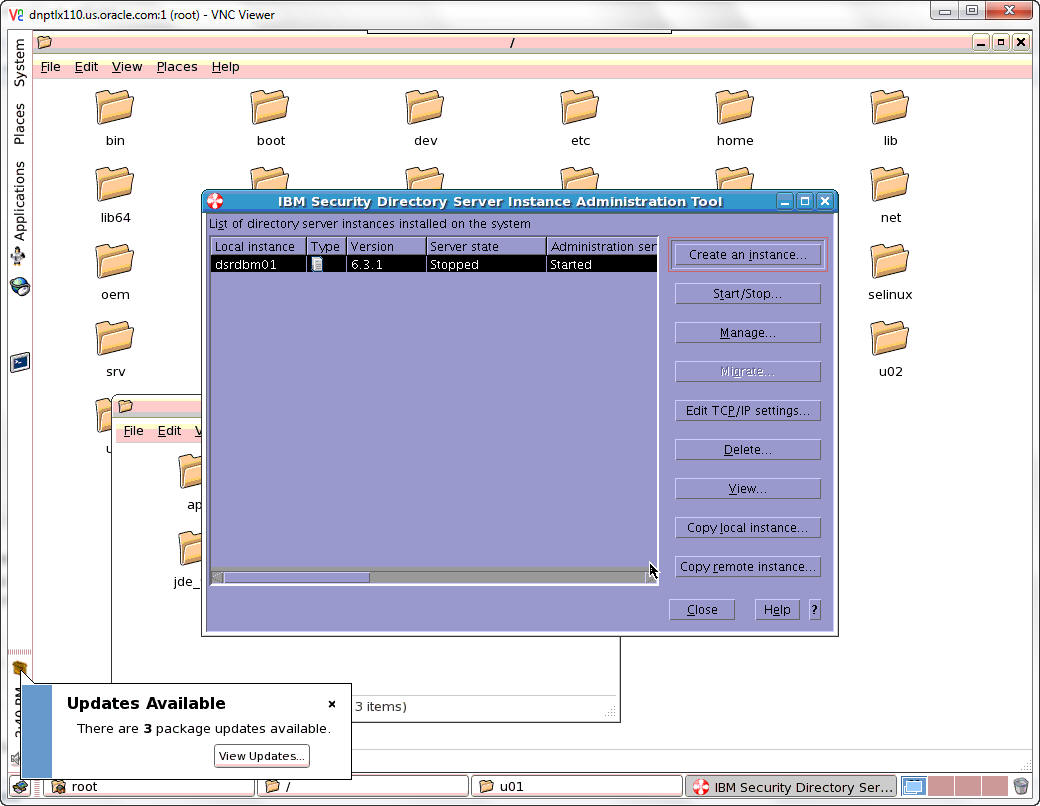This screenshot has width=1040, height=806.
Task: Open the trash icon in panel
Action: [1021, 787]
